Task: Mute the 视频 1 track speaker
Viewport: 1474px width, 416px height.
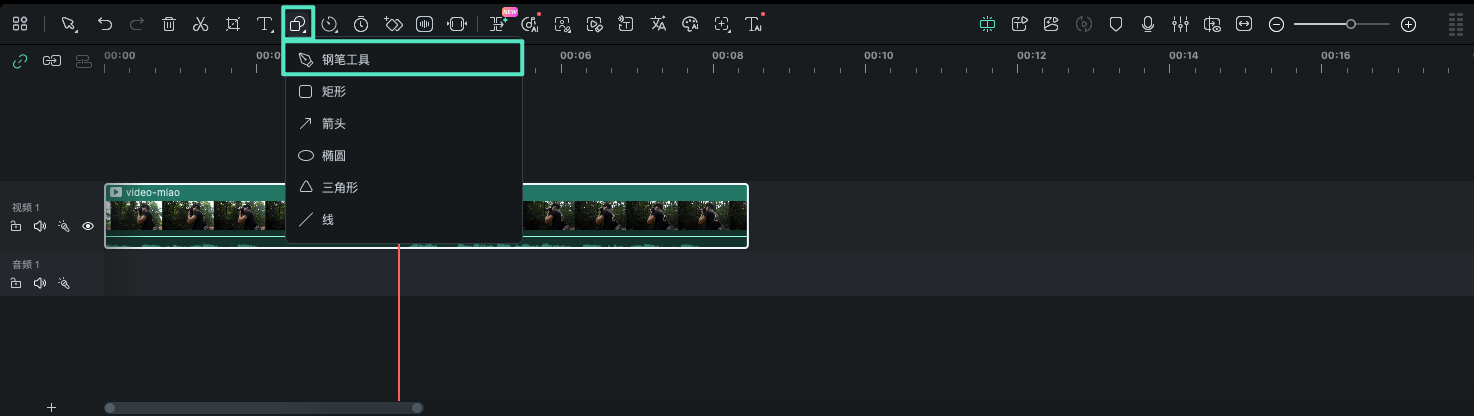Action: (x=40, y=227)
